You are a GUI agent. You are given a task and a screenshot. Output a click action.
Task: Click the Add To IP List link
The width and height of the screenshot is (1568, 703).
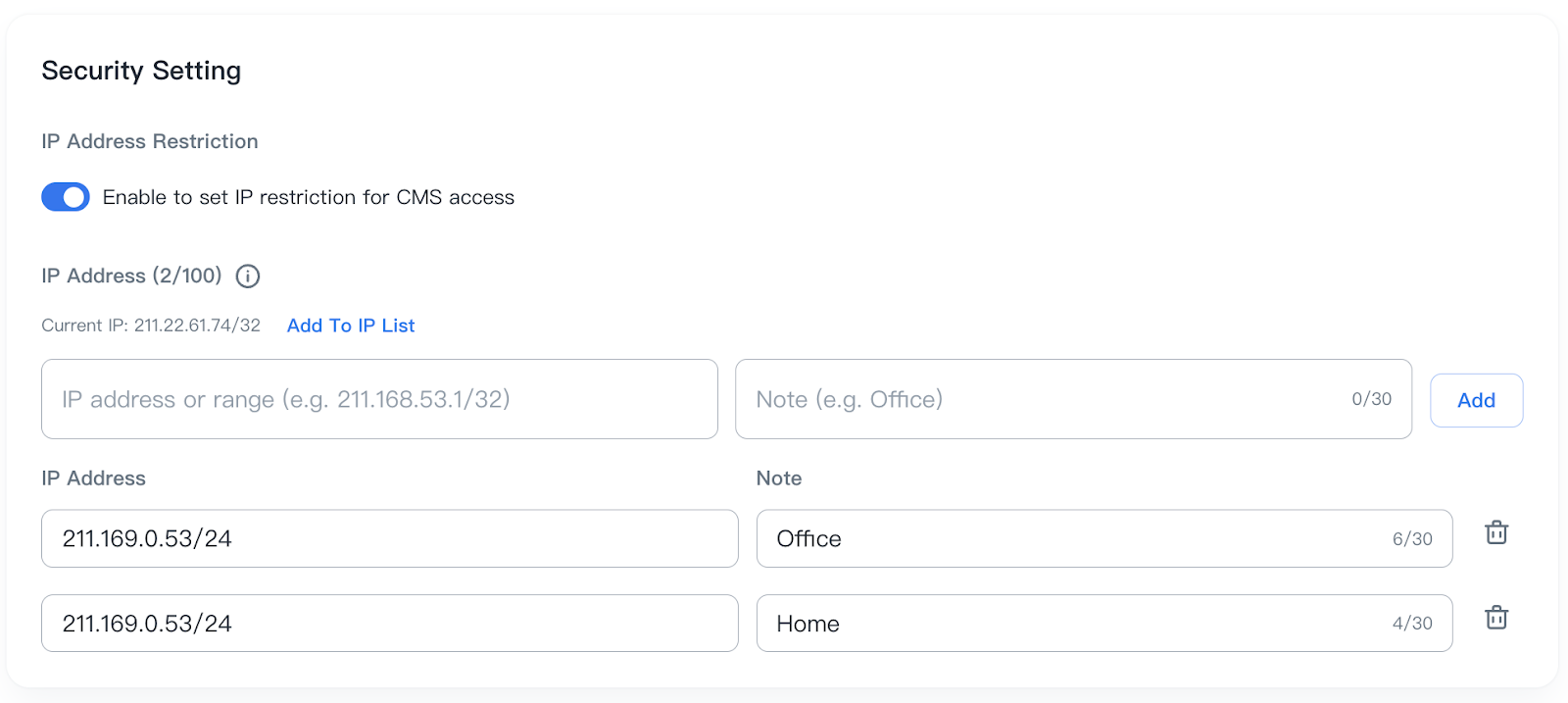click(x=351, y=326)
